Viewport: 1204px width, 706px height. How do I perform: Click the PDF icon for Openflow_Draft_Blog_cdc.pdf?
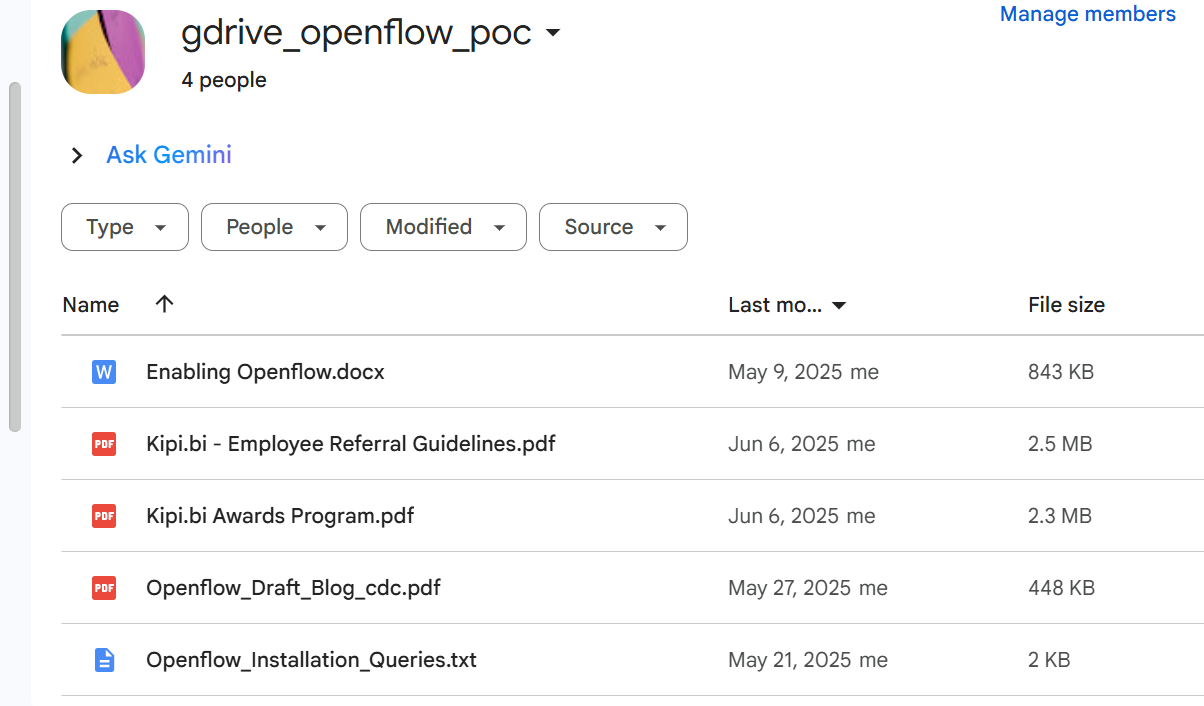point(104,588)
